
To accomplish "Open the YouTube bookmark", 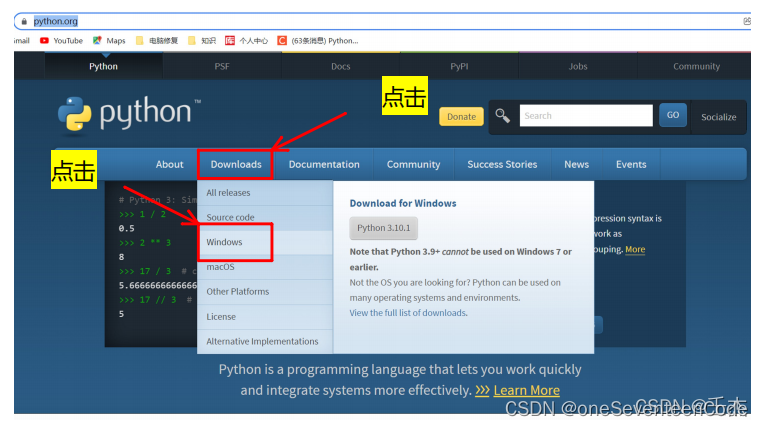I will pyautogui.click(x=61, y=40).
